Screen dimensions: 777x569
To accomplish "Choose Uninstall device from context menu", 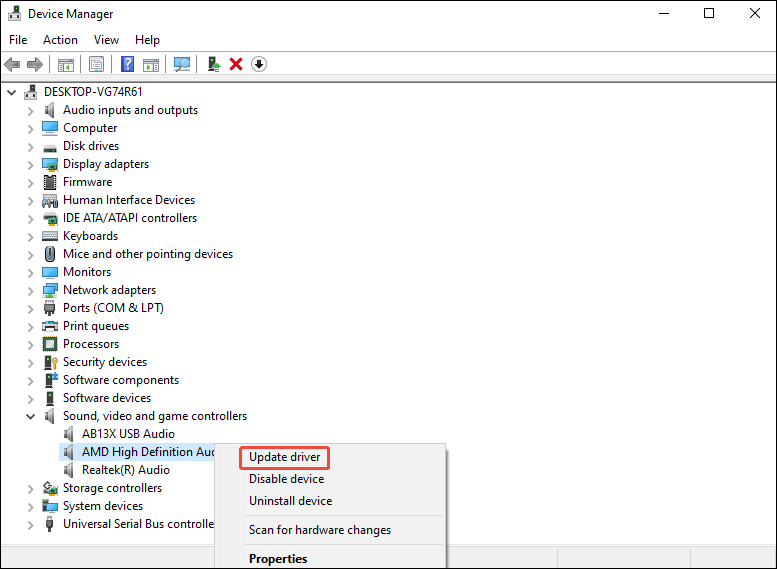I will point(290,501).
